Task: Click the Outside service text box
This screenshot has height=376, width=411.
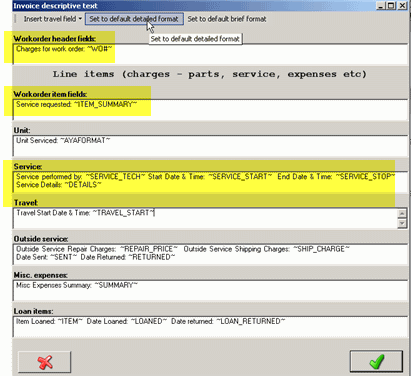Action: pyautogui.click(x=210, y=254)
